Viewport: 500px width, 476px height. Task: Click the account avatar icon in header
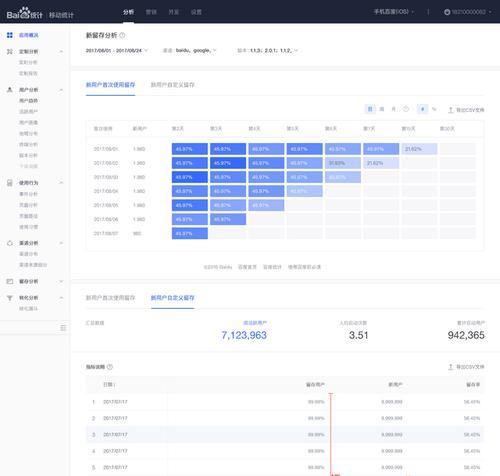[x=447, y=12]
